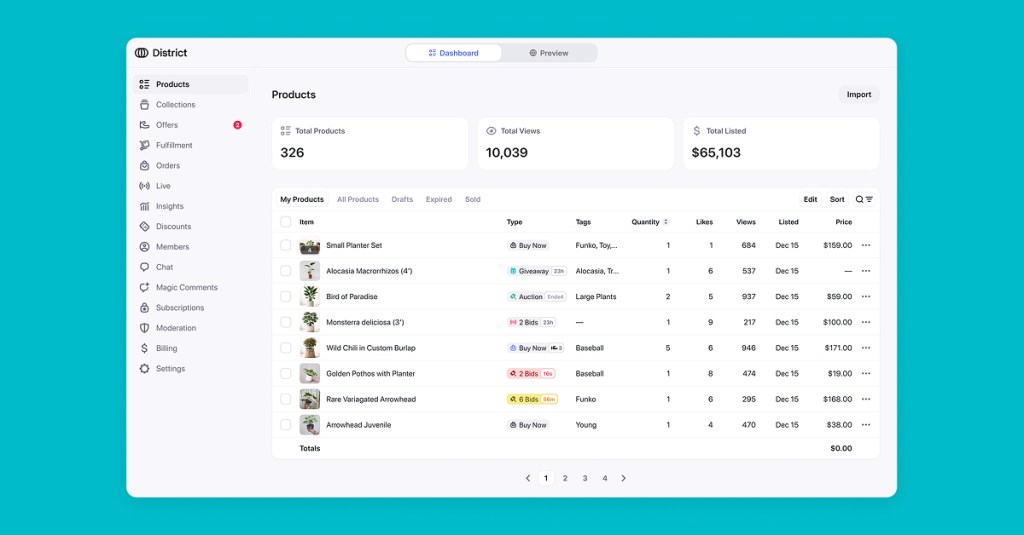Open the Fulfillment sidebar icon
Image resolution: width=1024 pixels, height=535 pixels.
[x=144, y=145]
